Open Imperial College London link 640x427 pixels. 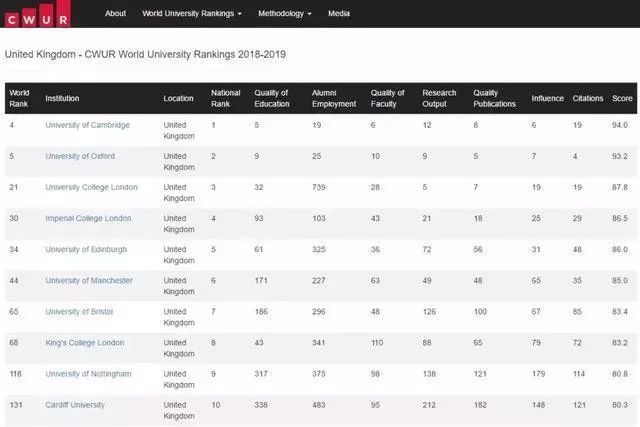89,218
